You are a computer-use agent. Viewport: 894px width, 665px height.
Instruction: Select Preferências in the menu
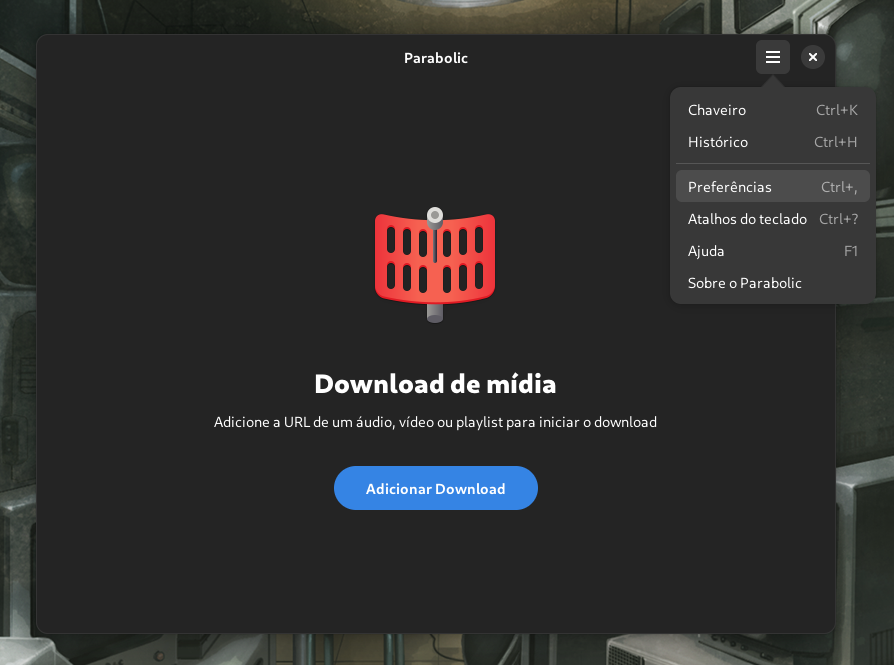click(773, 186)
